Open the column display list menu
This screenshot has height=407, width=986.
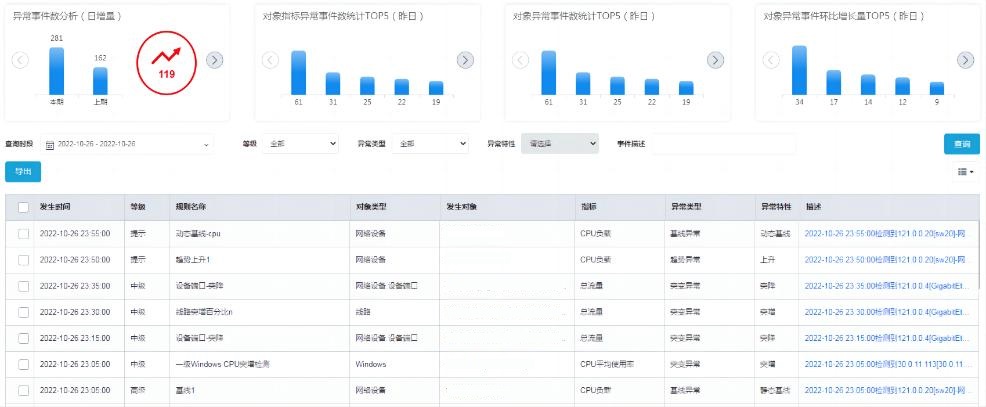pos(965,172)
